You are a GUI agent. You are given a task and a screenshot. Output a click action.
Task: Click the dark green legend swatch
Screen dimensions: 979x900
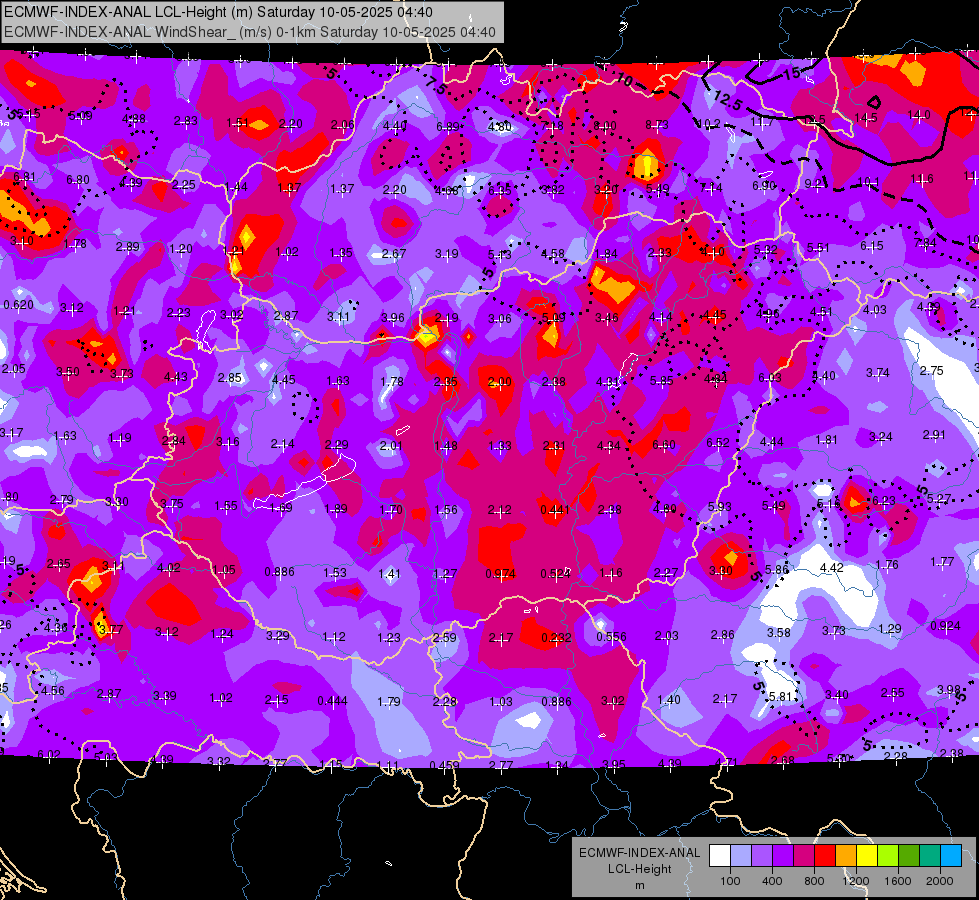(908, 856)
